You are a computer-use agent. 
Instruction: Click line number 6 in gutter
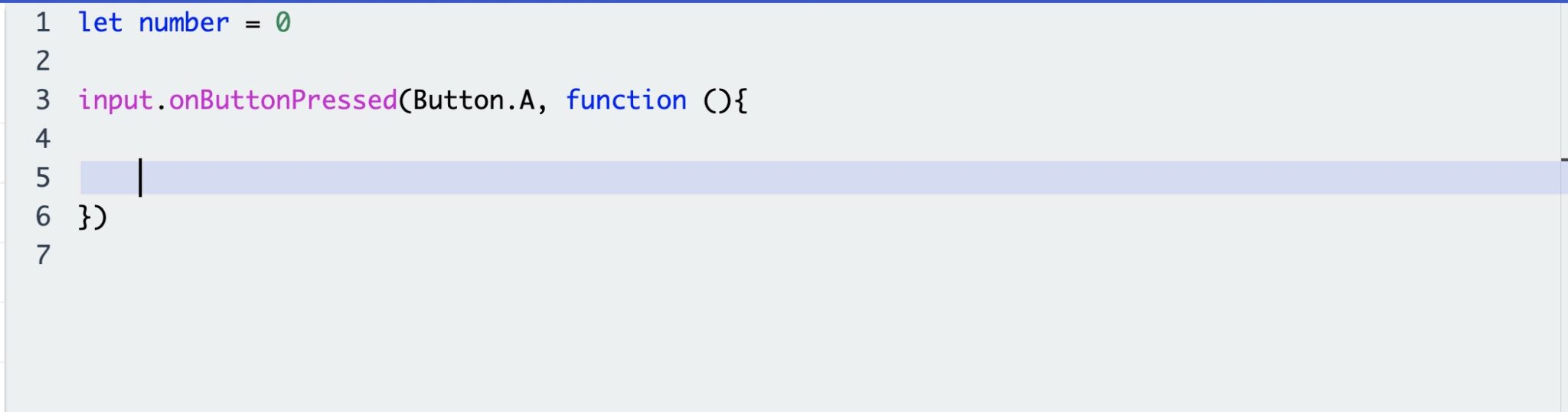point(43,216)
